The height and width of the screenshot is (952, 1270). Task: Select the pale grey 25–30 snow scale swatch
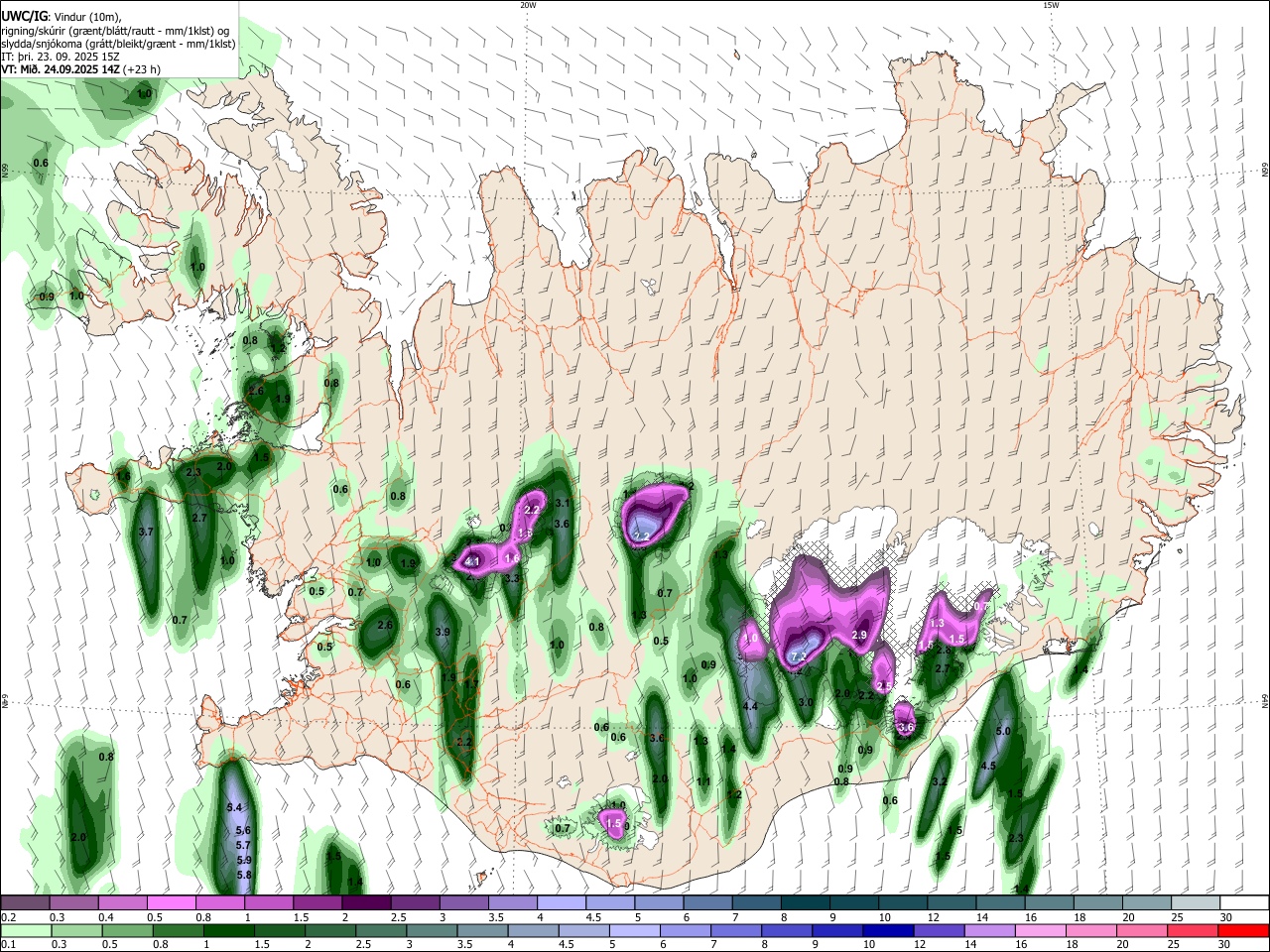click(1196, 903)
